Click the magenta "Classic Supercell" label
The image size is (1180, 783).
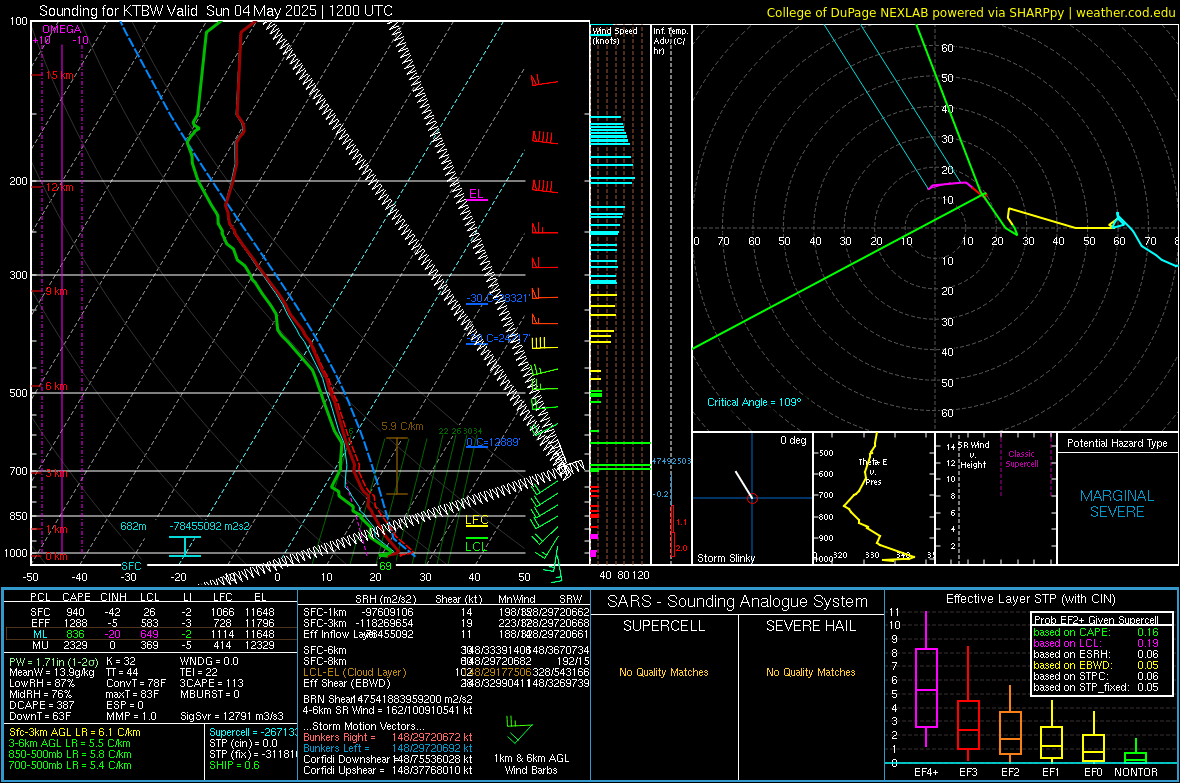tap(1022, 459)
